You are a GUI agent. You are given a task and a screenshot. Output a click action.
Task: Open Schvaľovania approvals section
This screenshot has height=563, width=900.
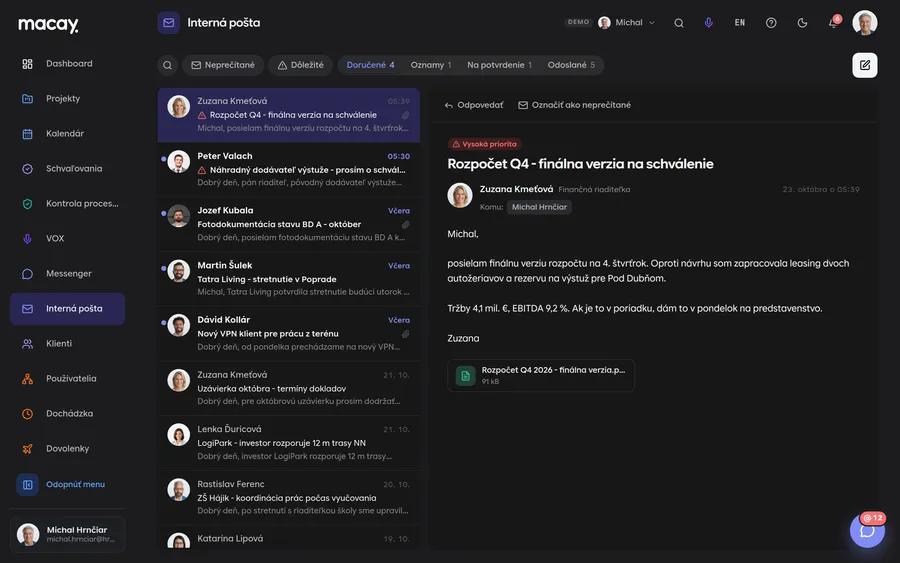point(67,169)
